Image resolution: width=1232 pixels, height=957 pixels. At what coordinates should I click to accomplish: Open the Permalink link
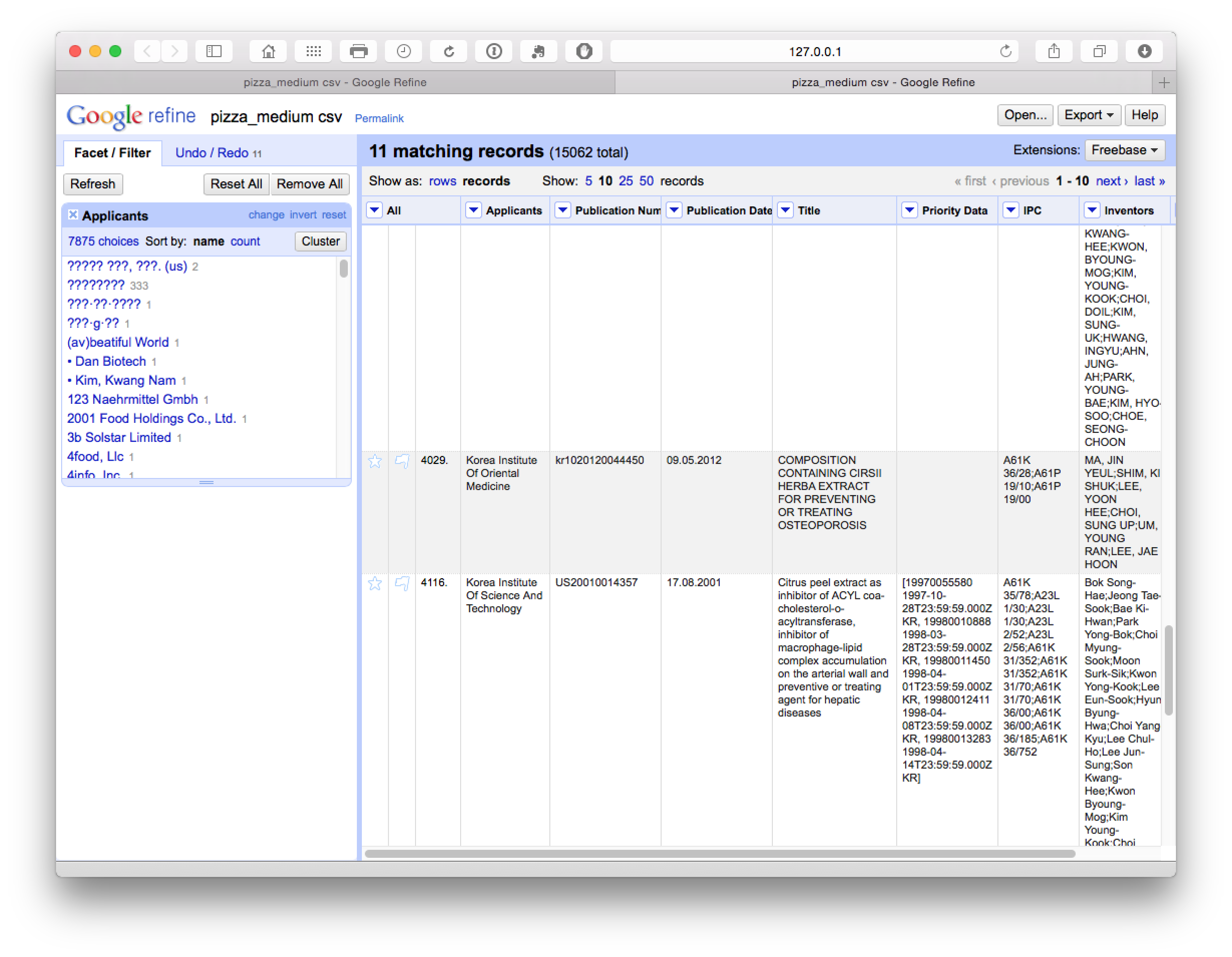[379, 118]
